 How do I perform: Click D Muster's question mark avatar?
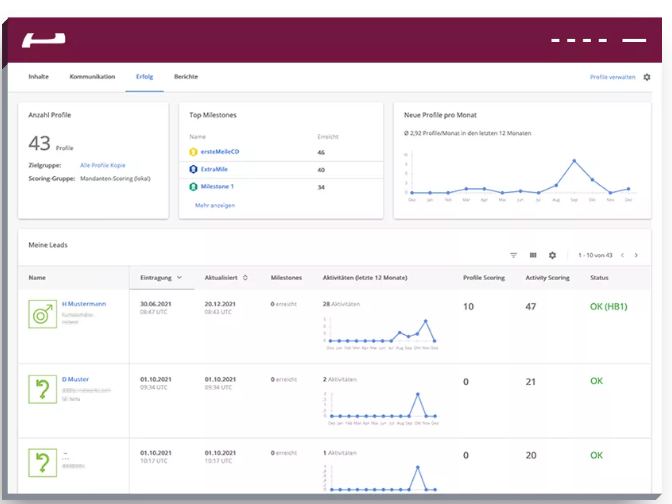[43, 390]
